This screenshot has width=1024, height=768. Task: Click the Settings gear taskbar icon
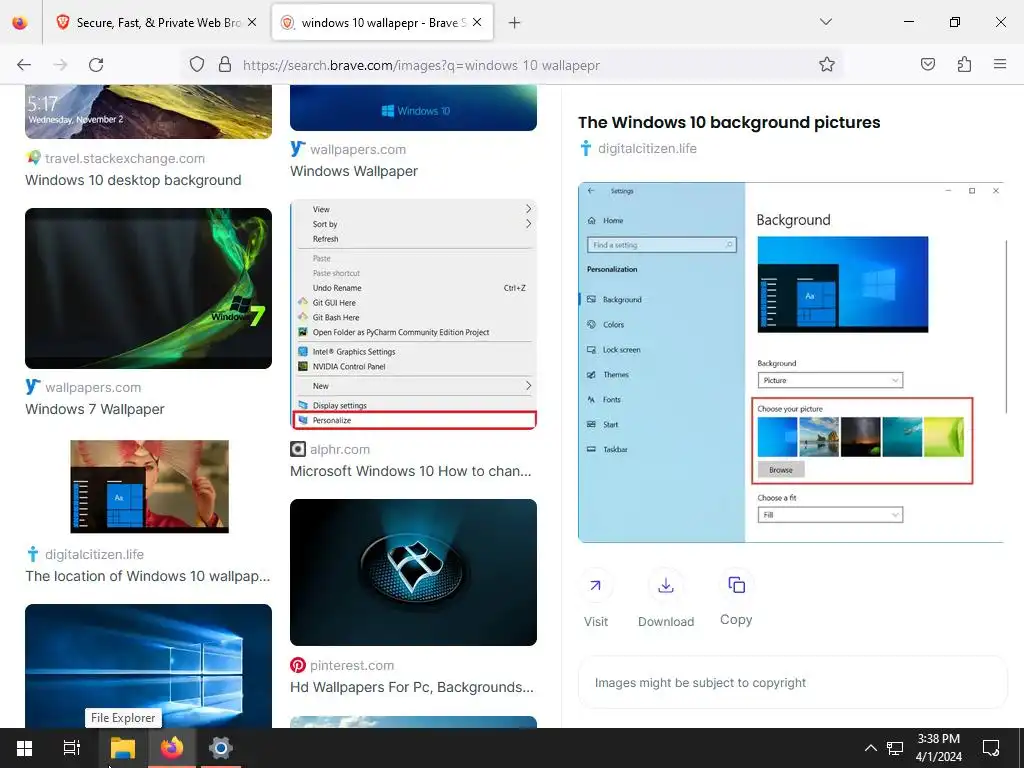(x=221, y=748)
